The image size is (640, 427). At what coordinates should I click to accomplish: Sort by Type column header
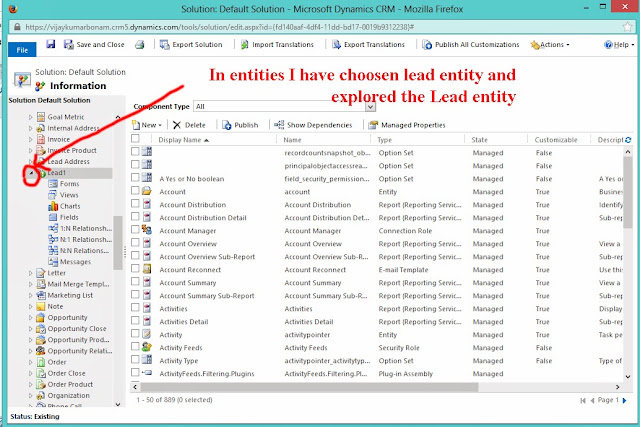(x=384, y=140)
